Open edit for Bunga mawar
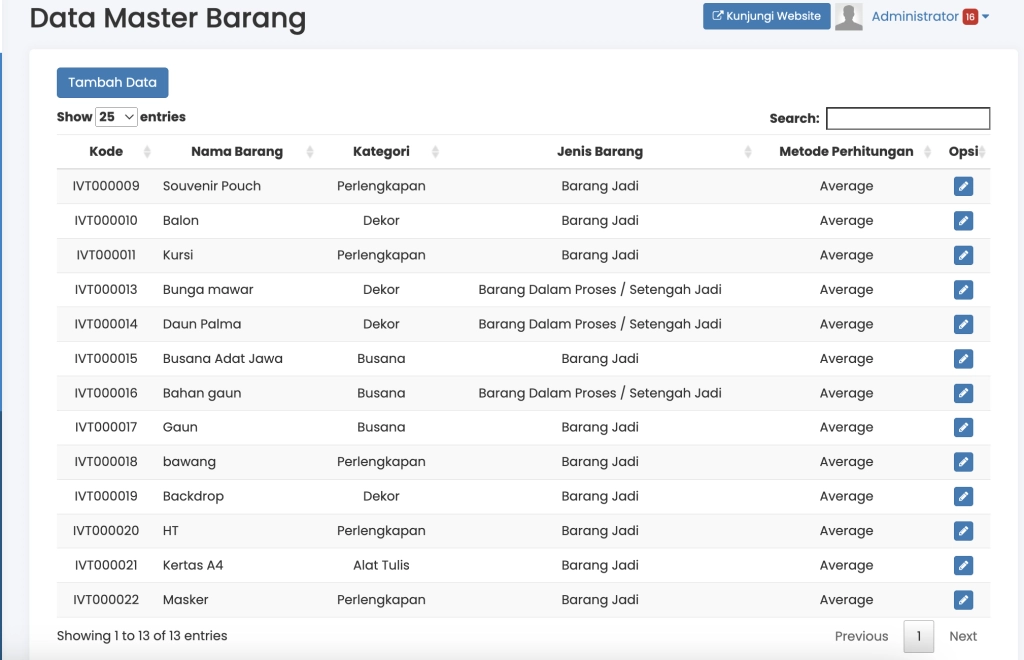The image size is (1024, 660). click(x=963, y=290)
